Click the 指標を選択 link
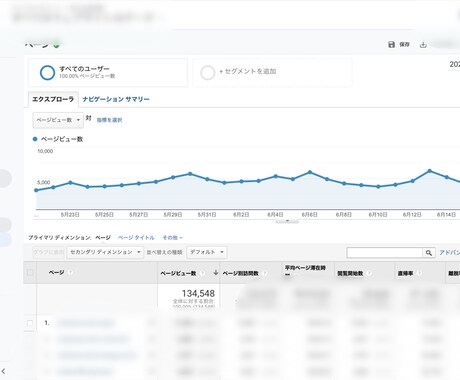 [x=109, y=120]
